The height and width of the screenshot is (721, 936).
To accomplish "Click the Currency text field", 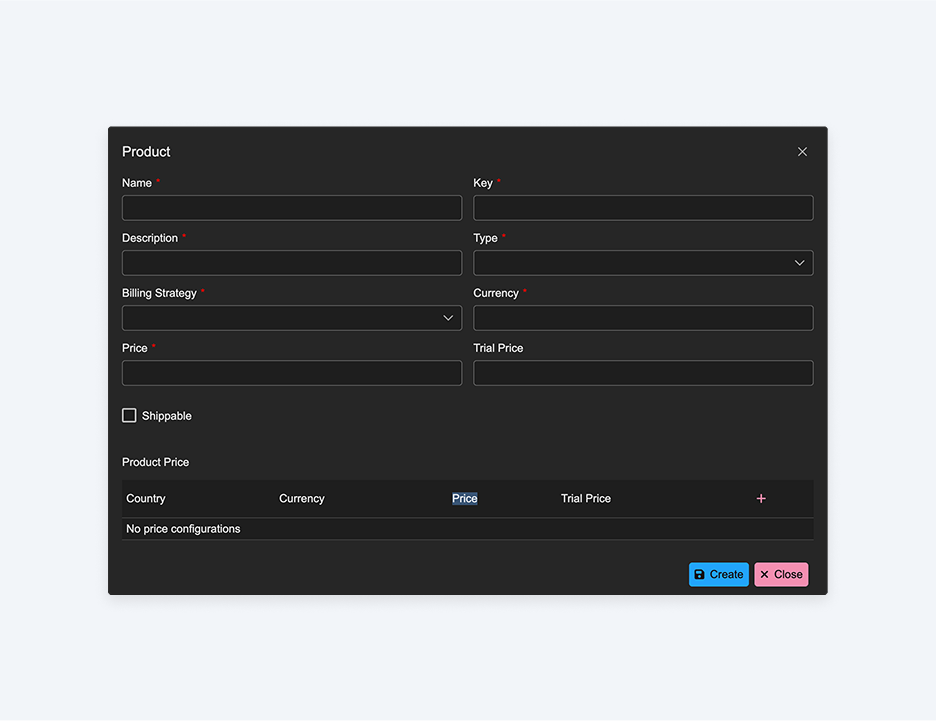I will [643, 318].
